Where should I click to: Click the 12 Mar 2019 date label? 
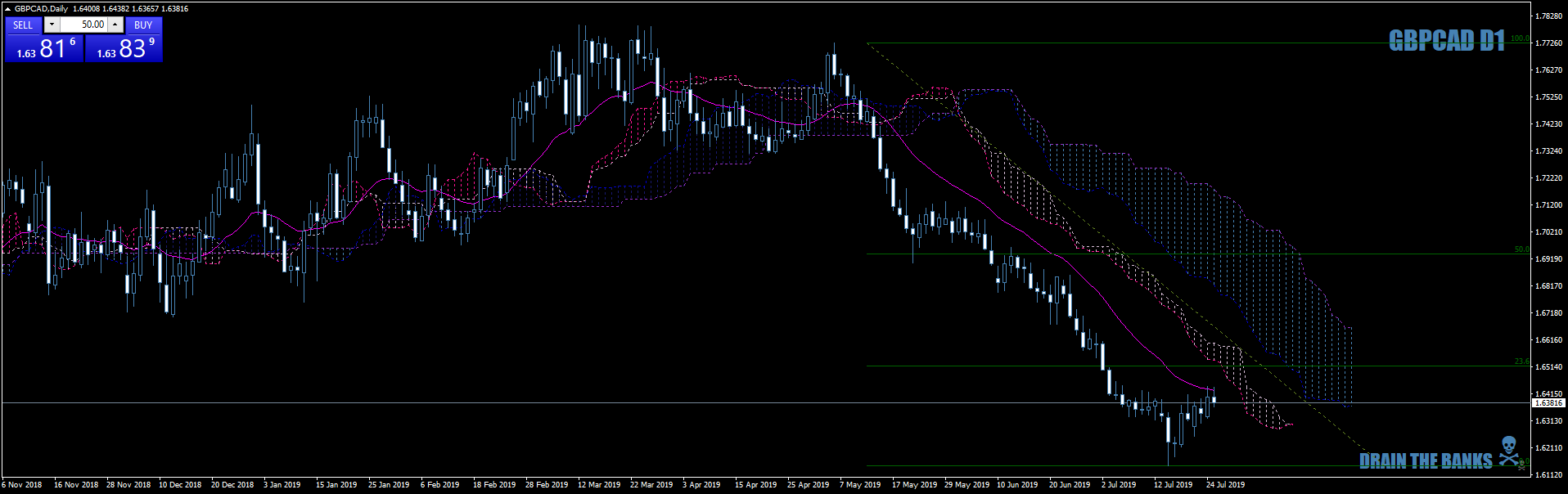coord(599,485)
